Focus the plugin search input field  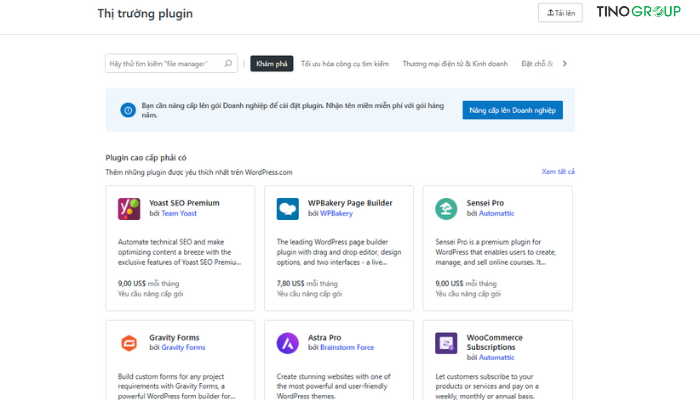click(171, 63)
